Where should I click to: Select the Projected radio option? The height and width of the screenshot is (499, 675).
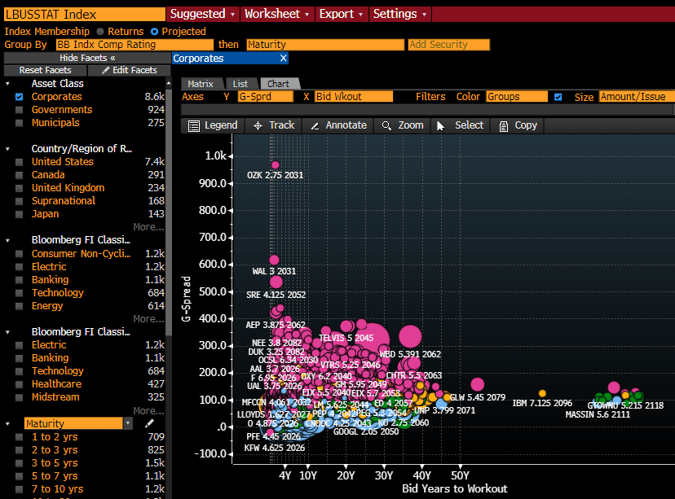[154, 31]
